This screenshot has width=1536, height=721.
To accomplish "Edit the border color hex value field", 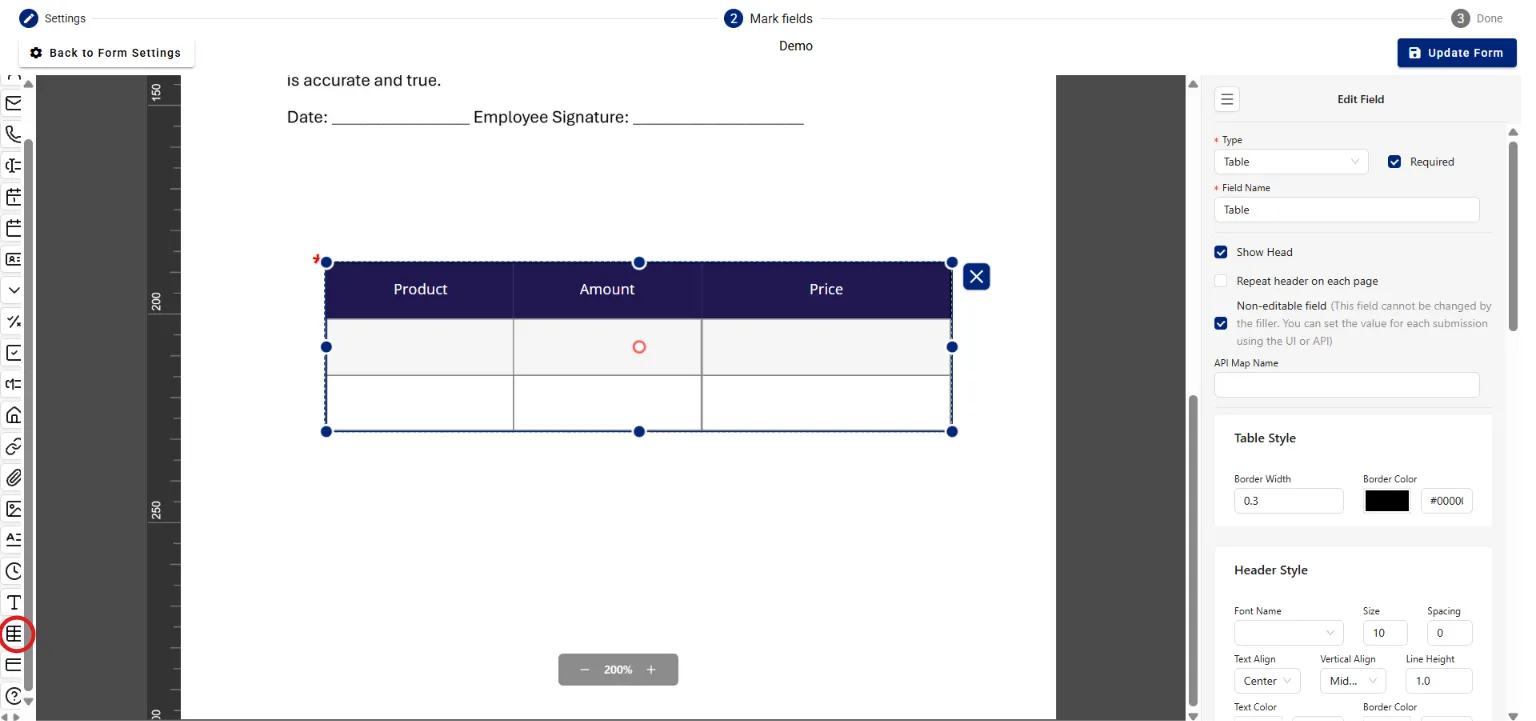I will click(x=1447, y=501).
